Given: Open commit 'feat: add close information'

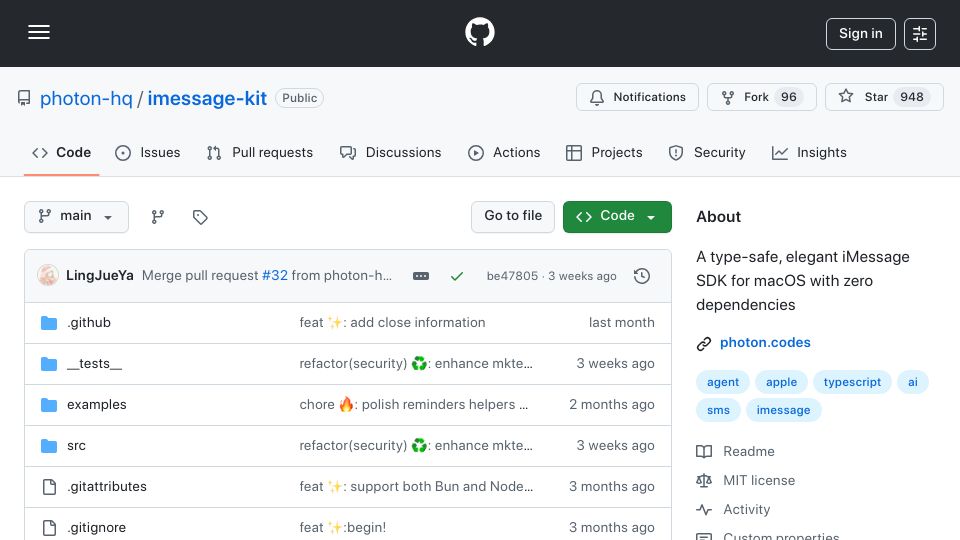Looking at the screenshot, I should (x=392, y=323).
